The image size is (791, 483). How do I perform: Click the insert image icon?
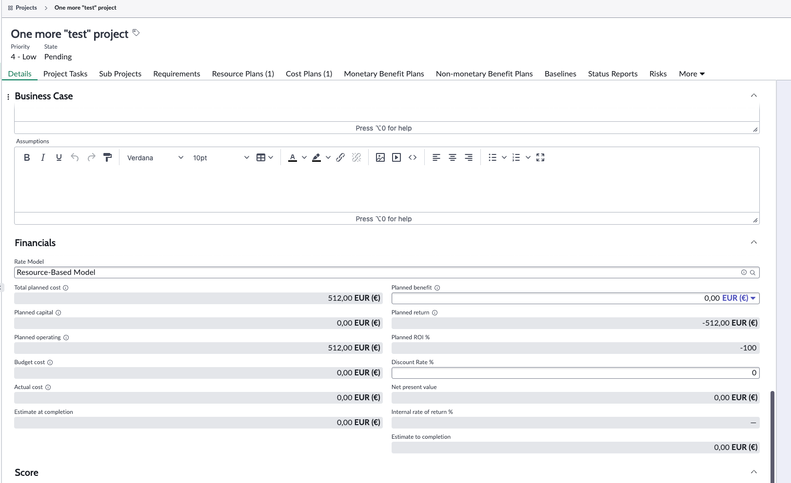tap(380, 157)
